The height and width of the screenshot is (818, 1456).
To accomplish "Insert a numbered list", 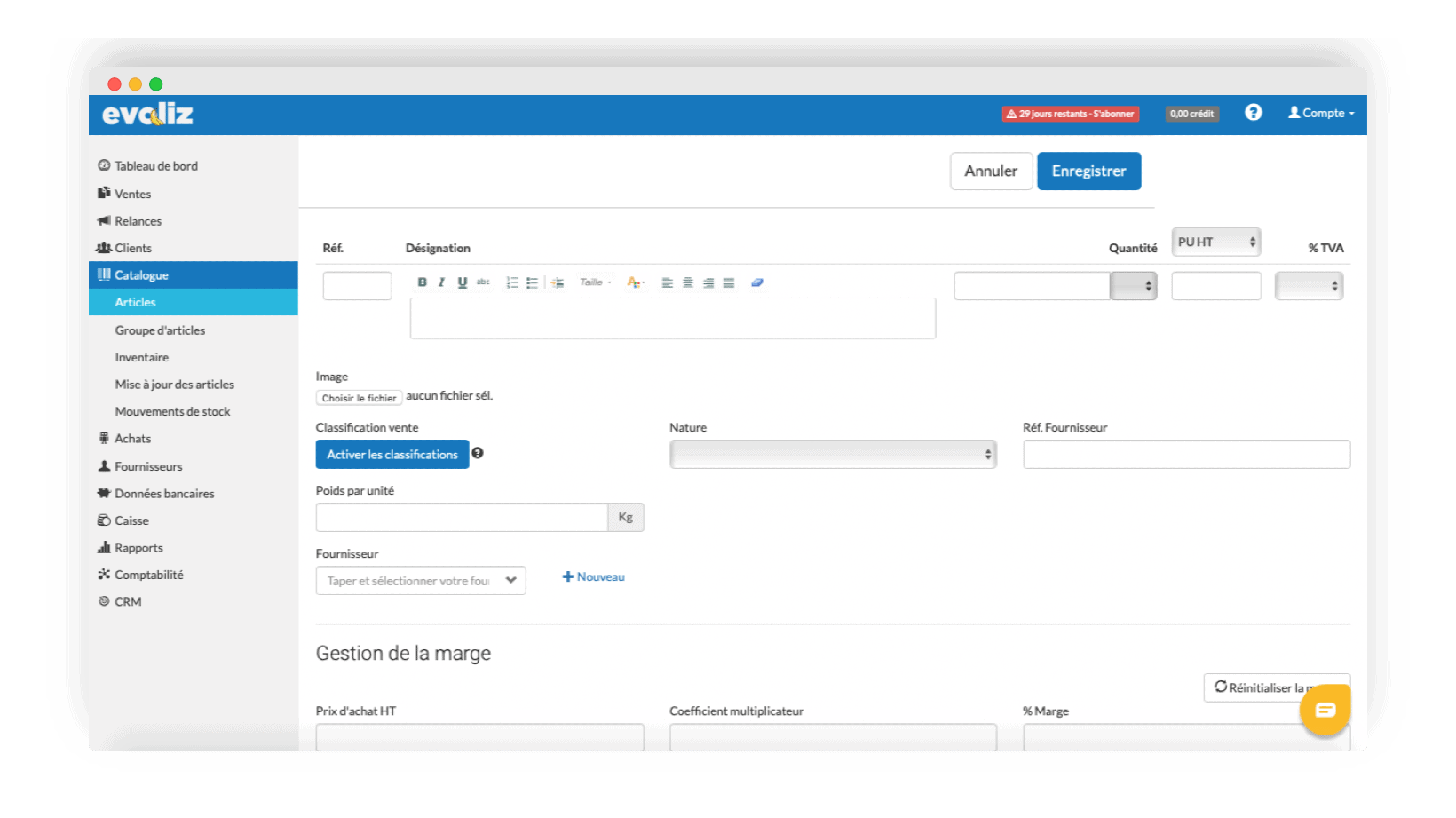I will 512,282.
